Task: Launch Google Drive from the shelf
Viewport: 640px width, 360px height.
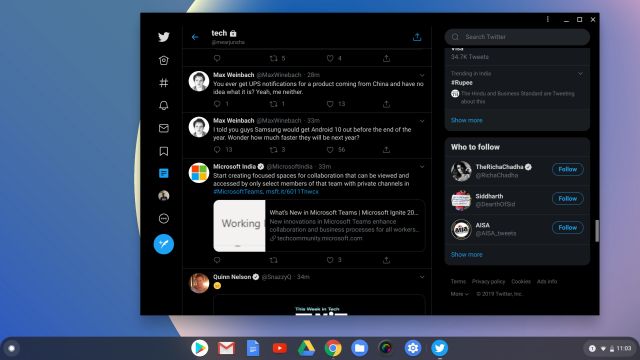Action: pyautogui.click(x=306, y=348)
